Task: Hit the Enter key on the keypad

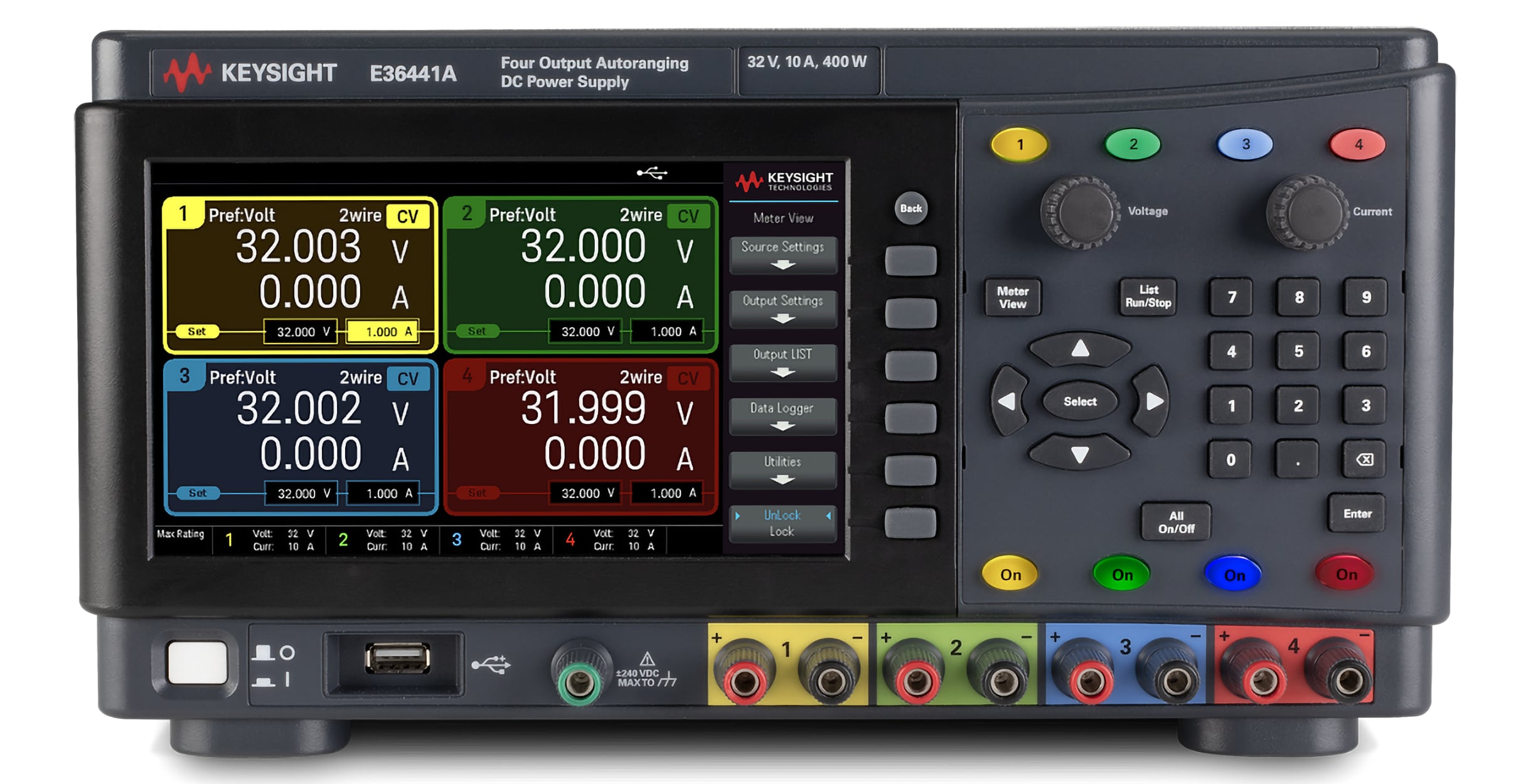Action: (x=1357, y=514)
